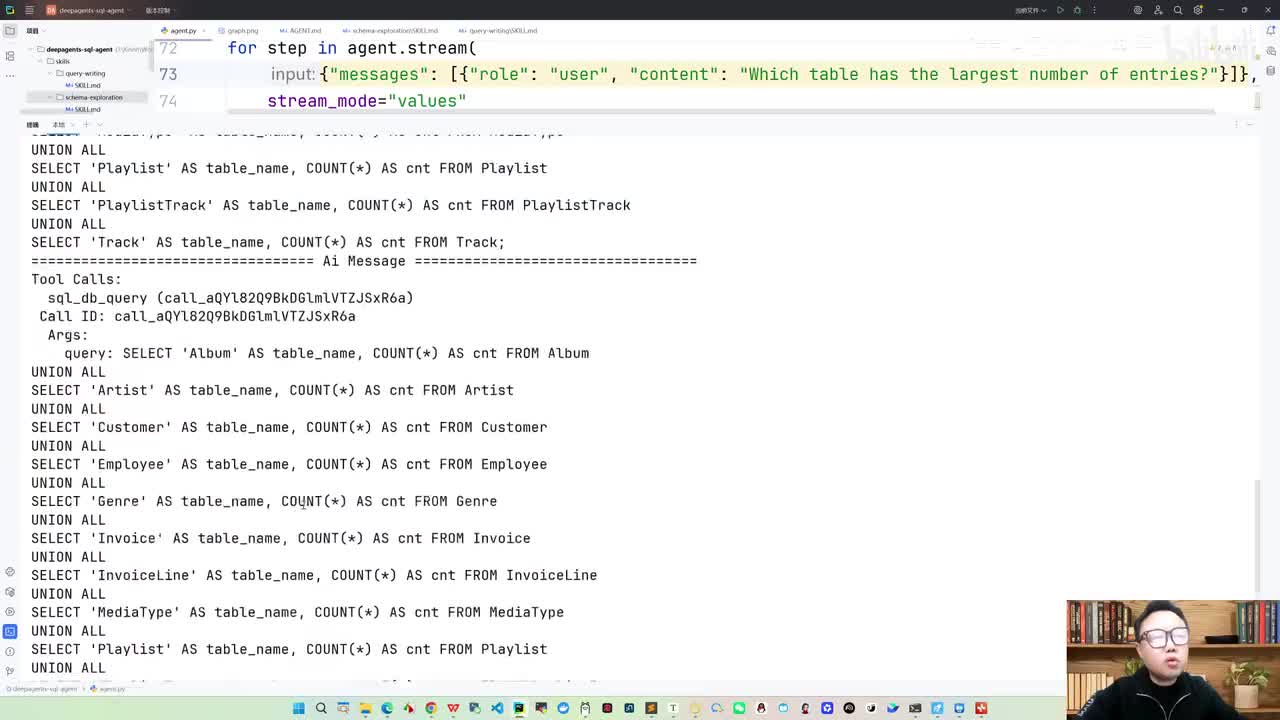Click the 'Tool Calls:' terminal line
Viewport: 1280px width, 720px height.
pyautogui.click(x=76, y=279)
